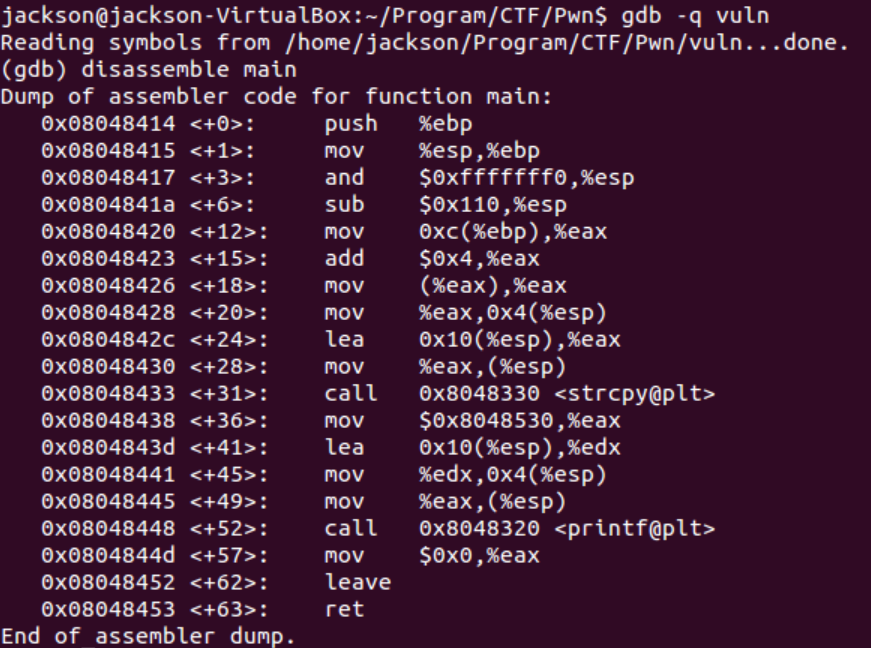Click the 'ret' instruction at offset +63
The width and height of the screenshot is (871, 648).
[344, 609]
